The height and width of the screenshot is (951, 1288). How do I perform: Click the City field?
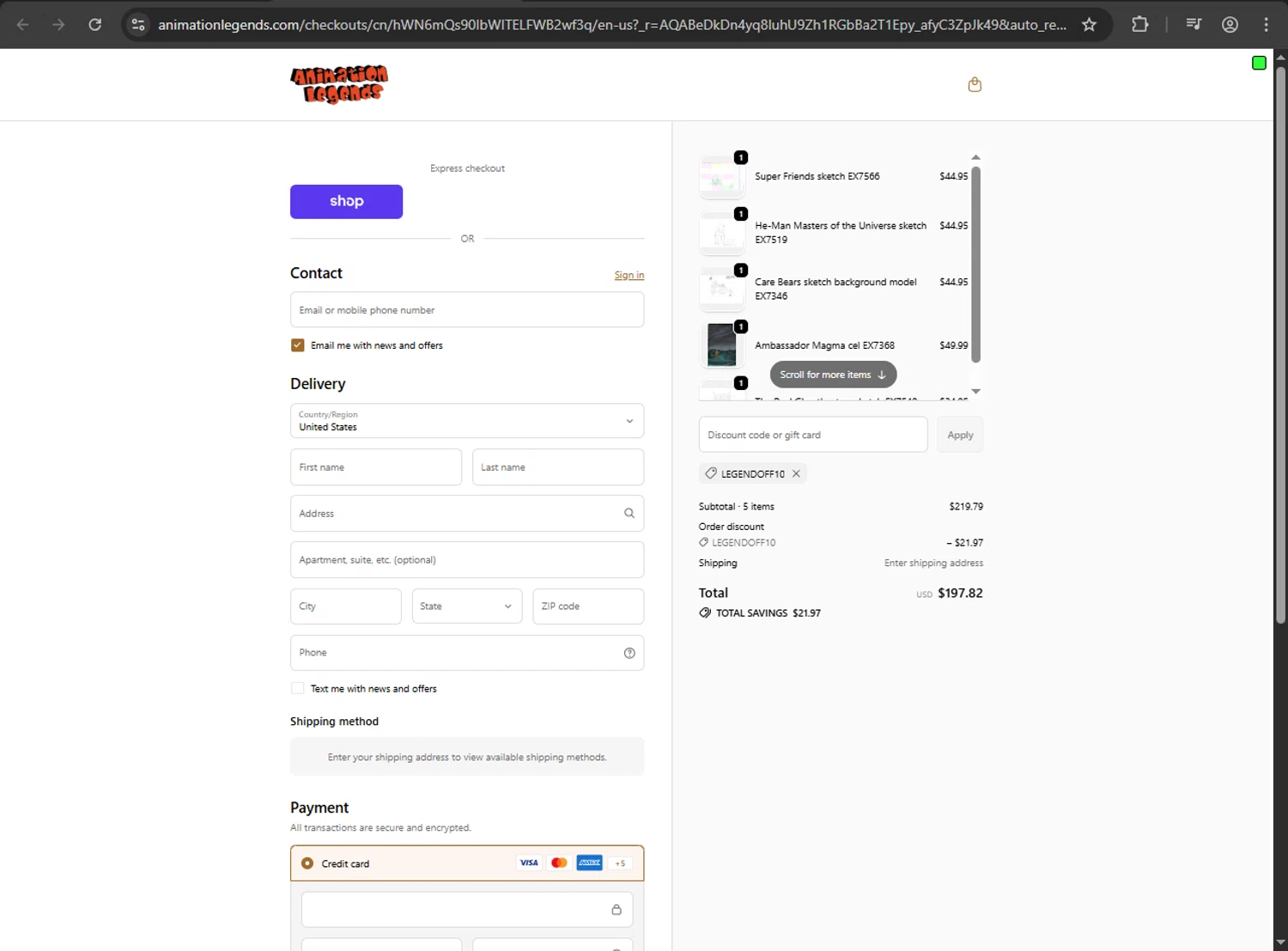point(345,606)
